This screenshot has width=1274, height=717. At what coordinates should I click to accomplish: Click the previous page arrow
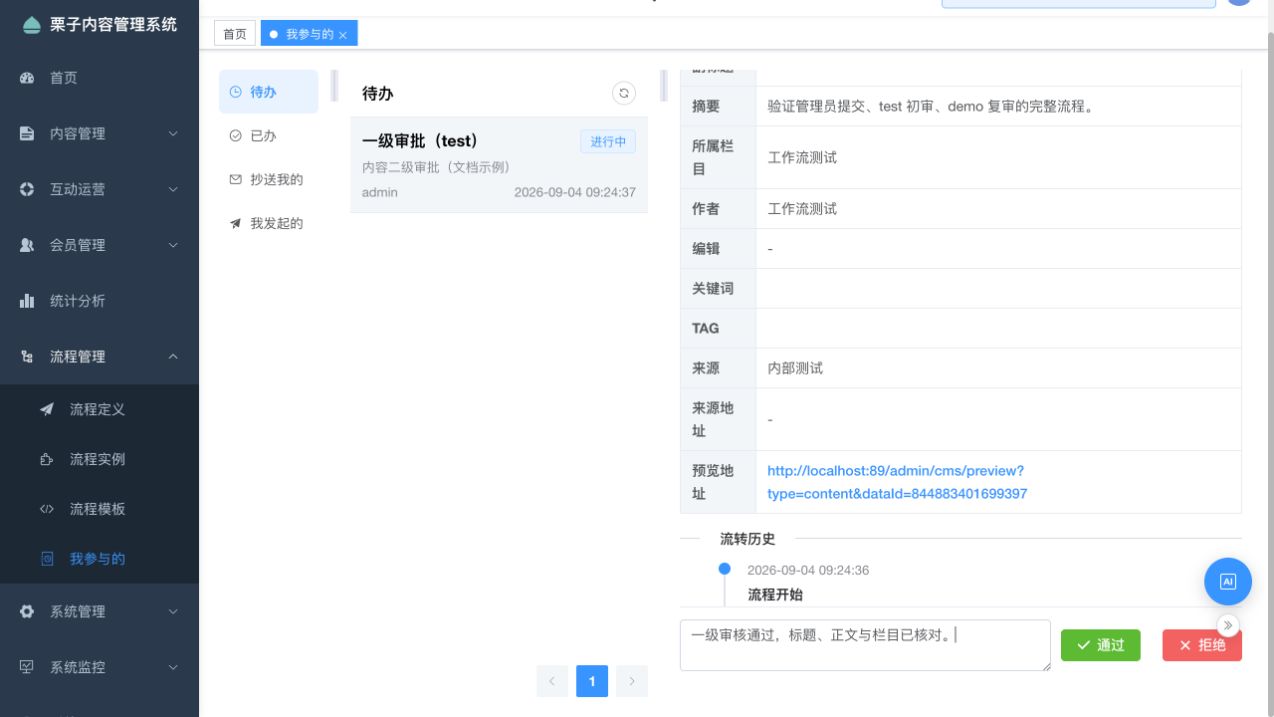tap(552, 682)
